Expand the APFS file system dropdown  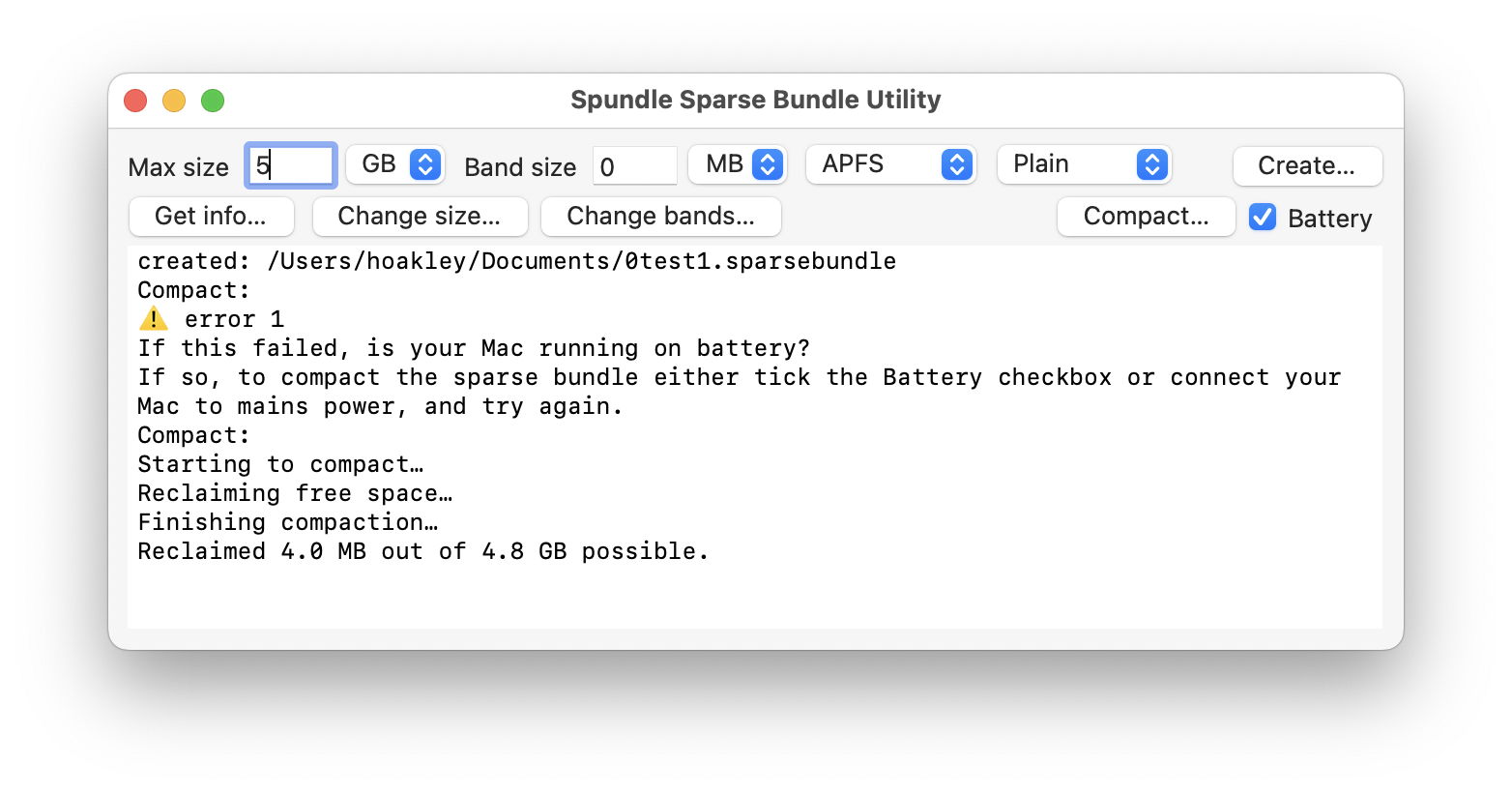[890, 164]
